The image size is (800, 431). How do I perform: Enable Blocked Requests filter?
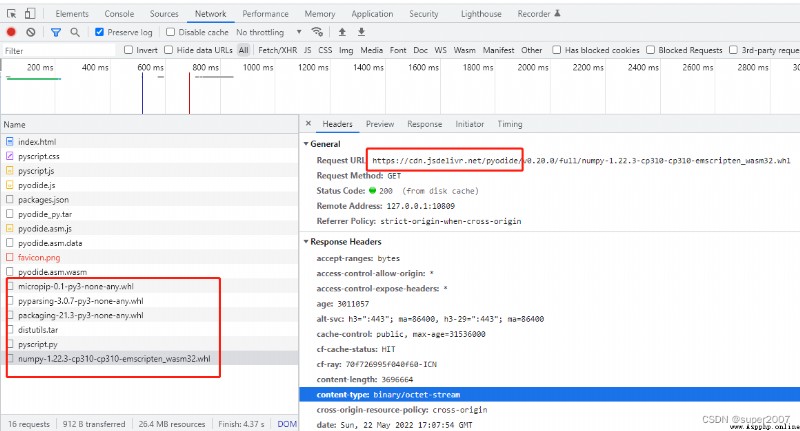(651, 49)
